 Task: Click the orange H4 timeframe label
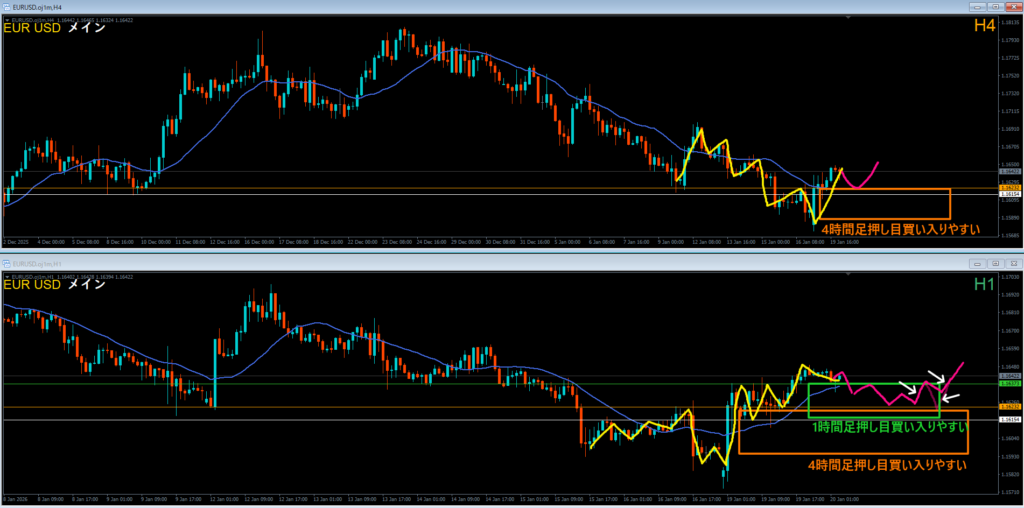coord(985,28)
